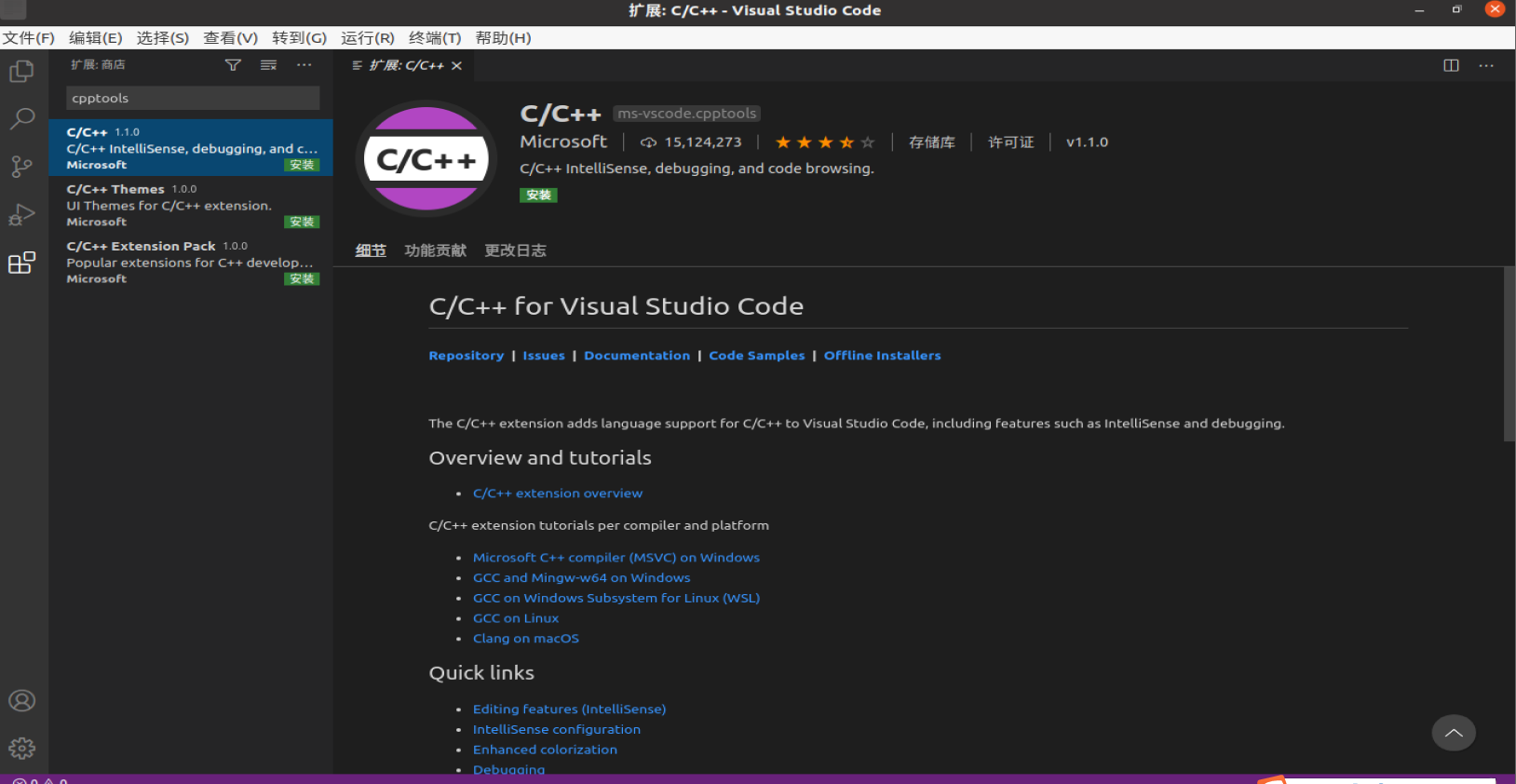Open the Repository link
Image resolution: width=1516 pixels, height=784 pixels.
[466, 356]
